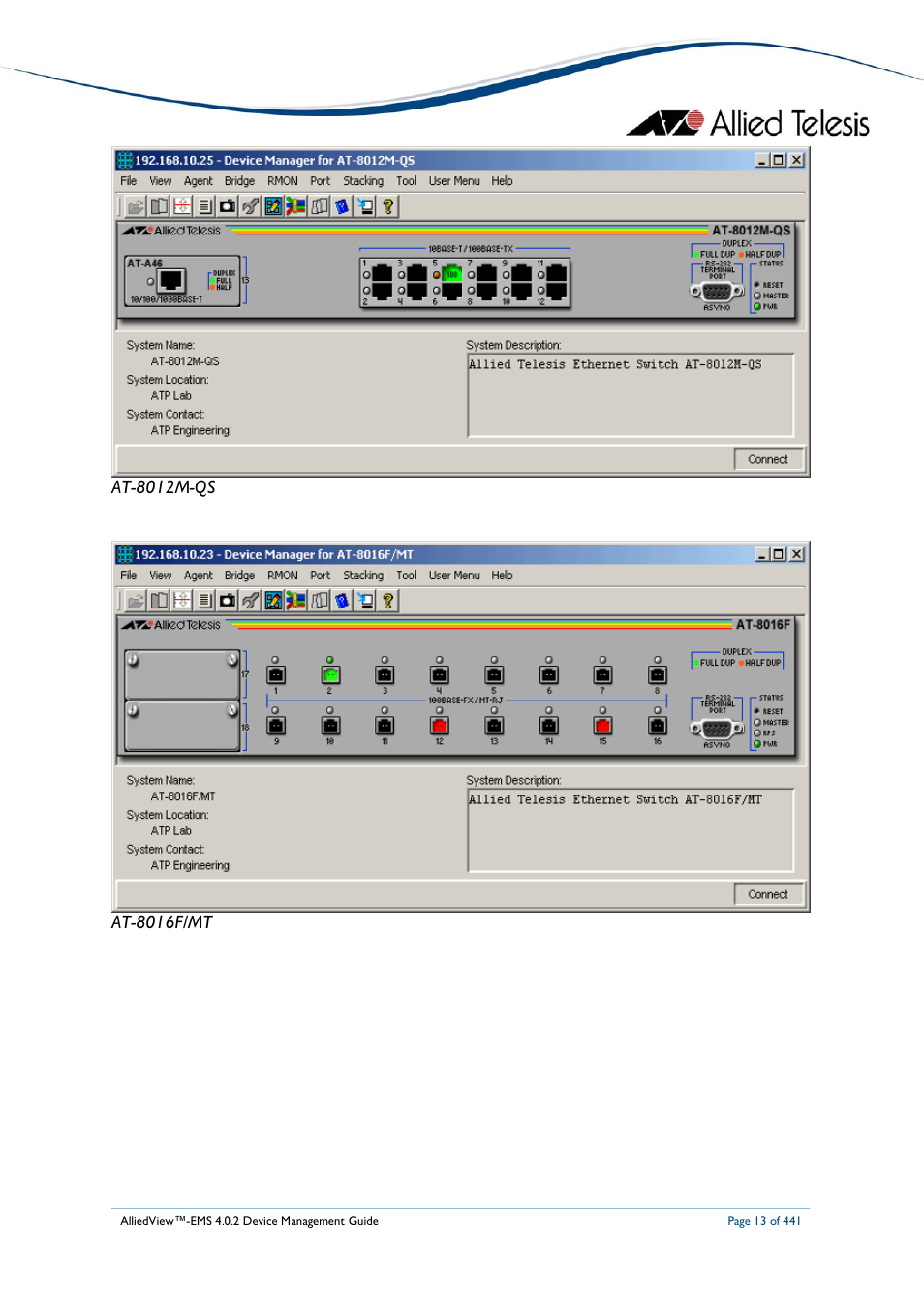This screenshot has width=924, height=1309.
Task: Click empty expansion slot 18 on AT-8016F
Action: click(182, 726)
